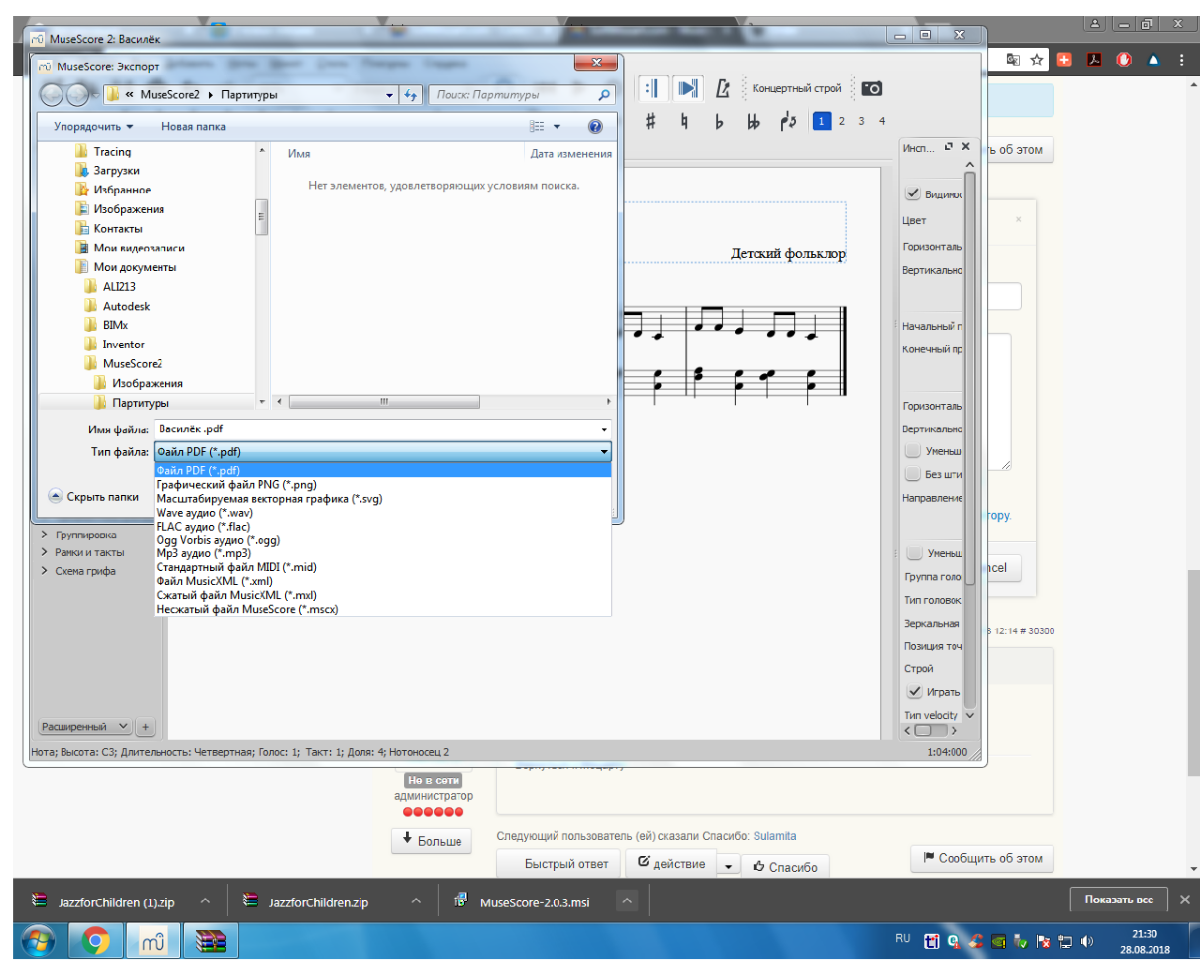The width and height of the screenshot is (1200, 960).
Task: Close the Inspector panel
Action: pos(965,146)
